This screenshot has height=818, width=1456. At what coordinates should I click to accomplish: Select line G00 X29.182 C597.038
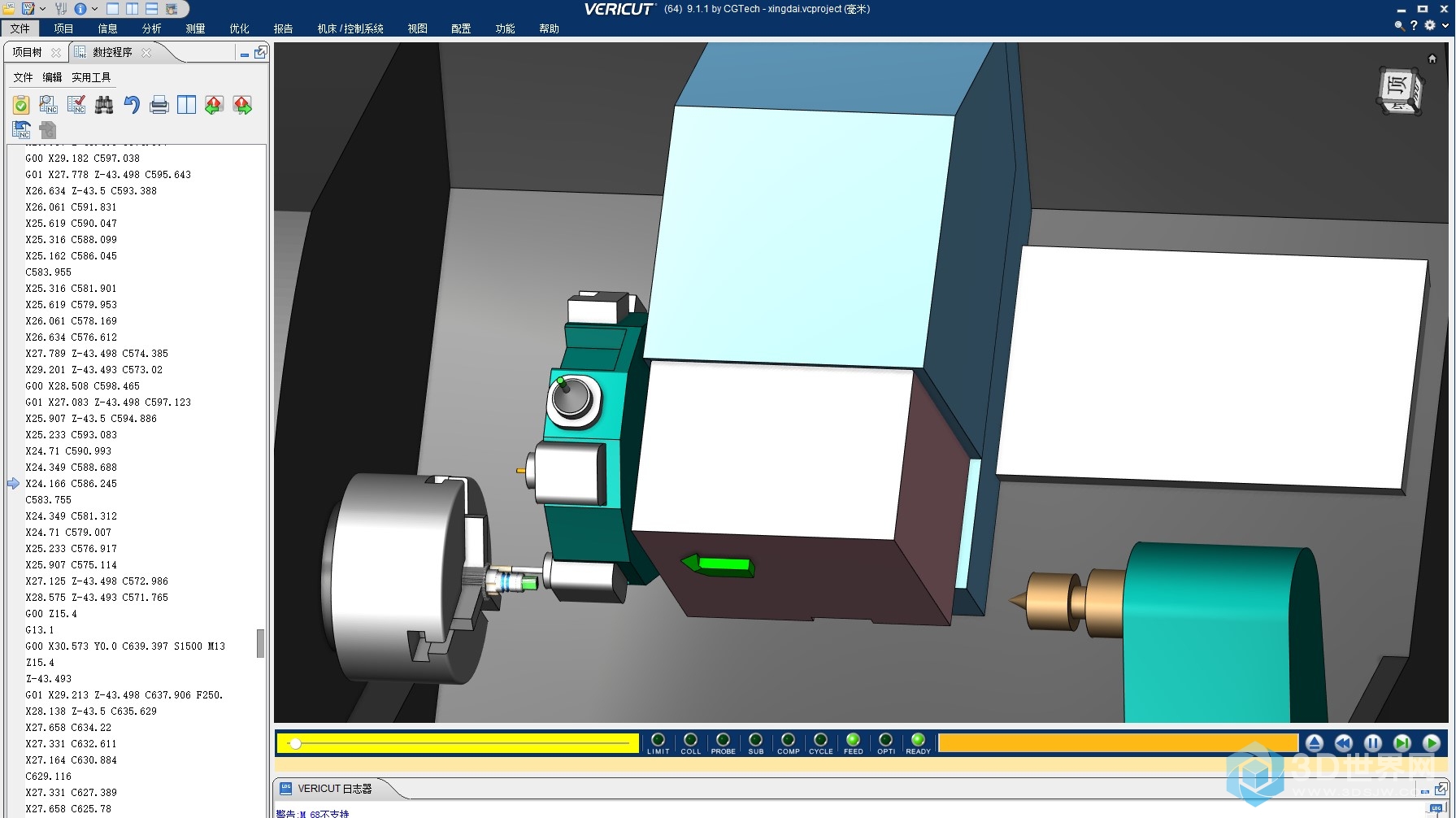(82, 159)
